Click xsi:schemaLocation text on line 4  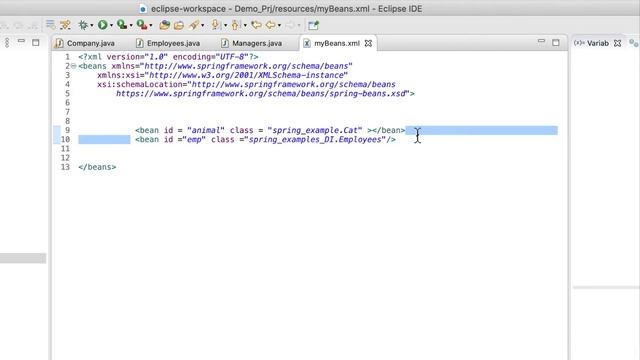pyautogui.click(x=142, y=84)
